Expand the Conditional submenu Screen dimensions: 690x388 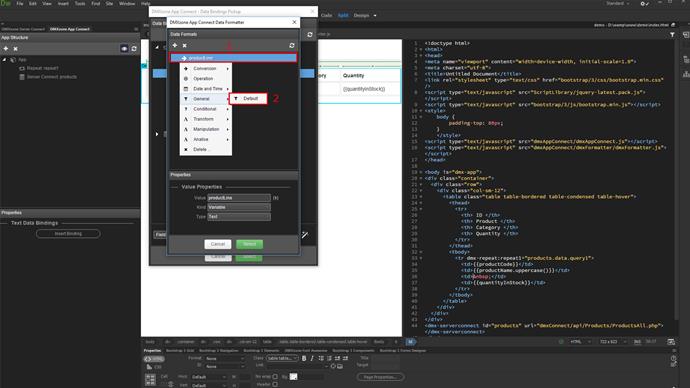tap(206, 109)
